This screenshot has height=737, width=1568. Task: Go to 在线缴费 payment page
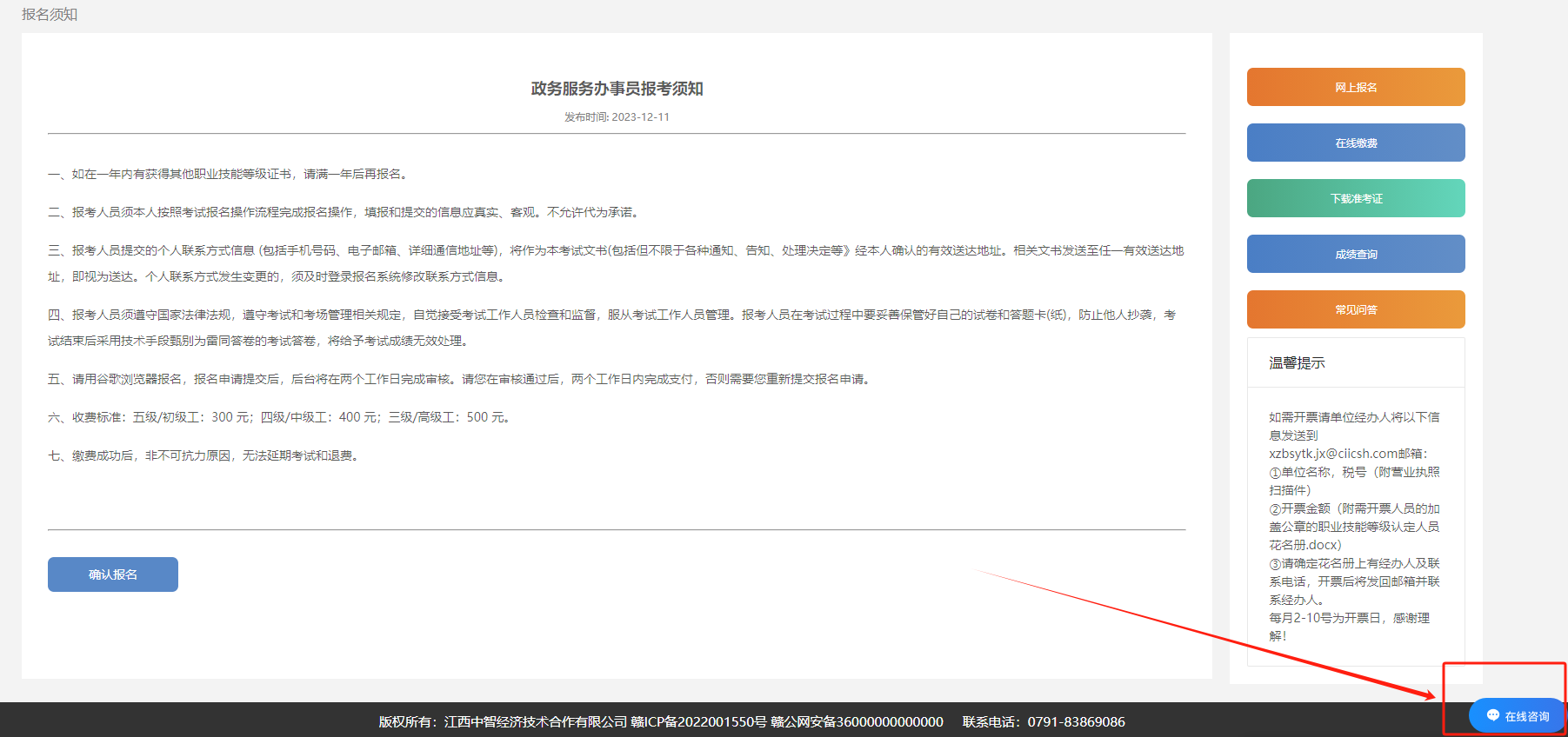(x=1355, y=143)
